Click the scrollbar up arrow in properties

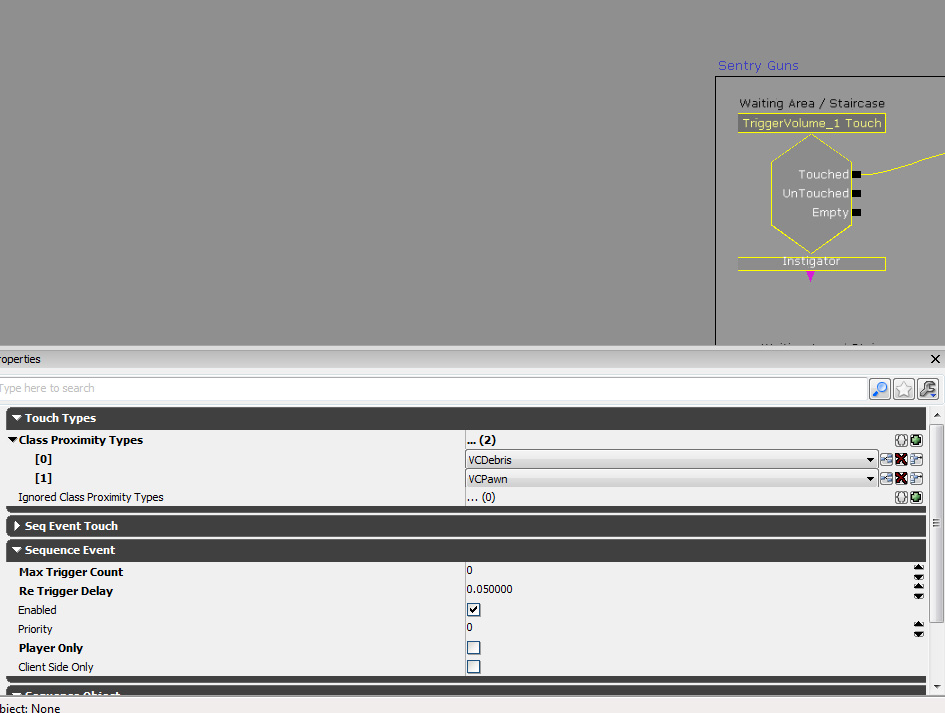[x=936, y=415]
